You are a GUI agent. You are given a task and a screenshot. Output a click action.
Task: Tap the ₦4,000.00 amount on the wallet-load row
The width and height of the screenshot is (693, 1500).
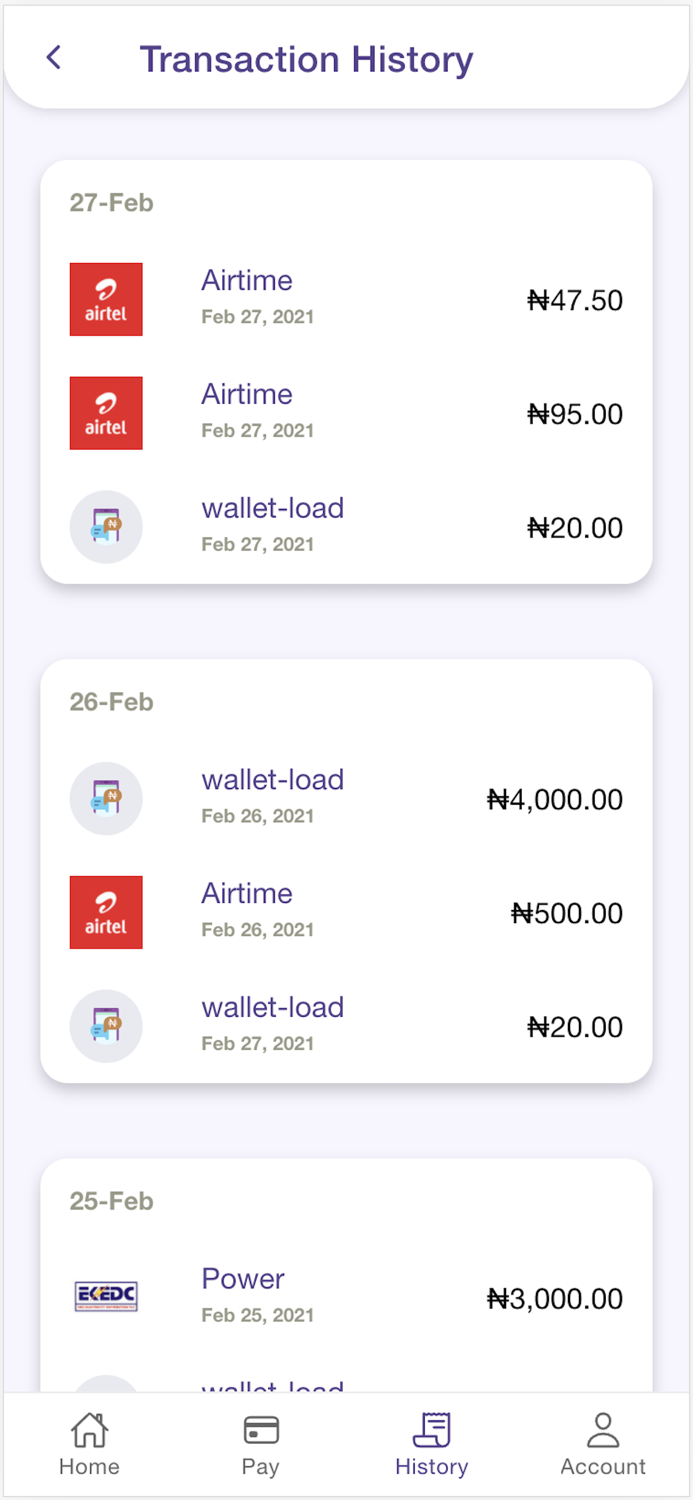pyautogui.click(x=553, y=798)
